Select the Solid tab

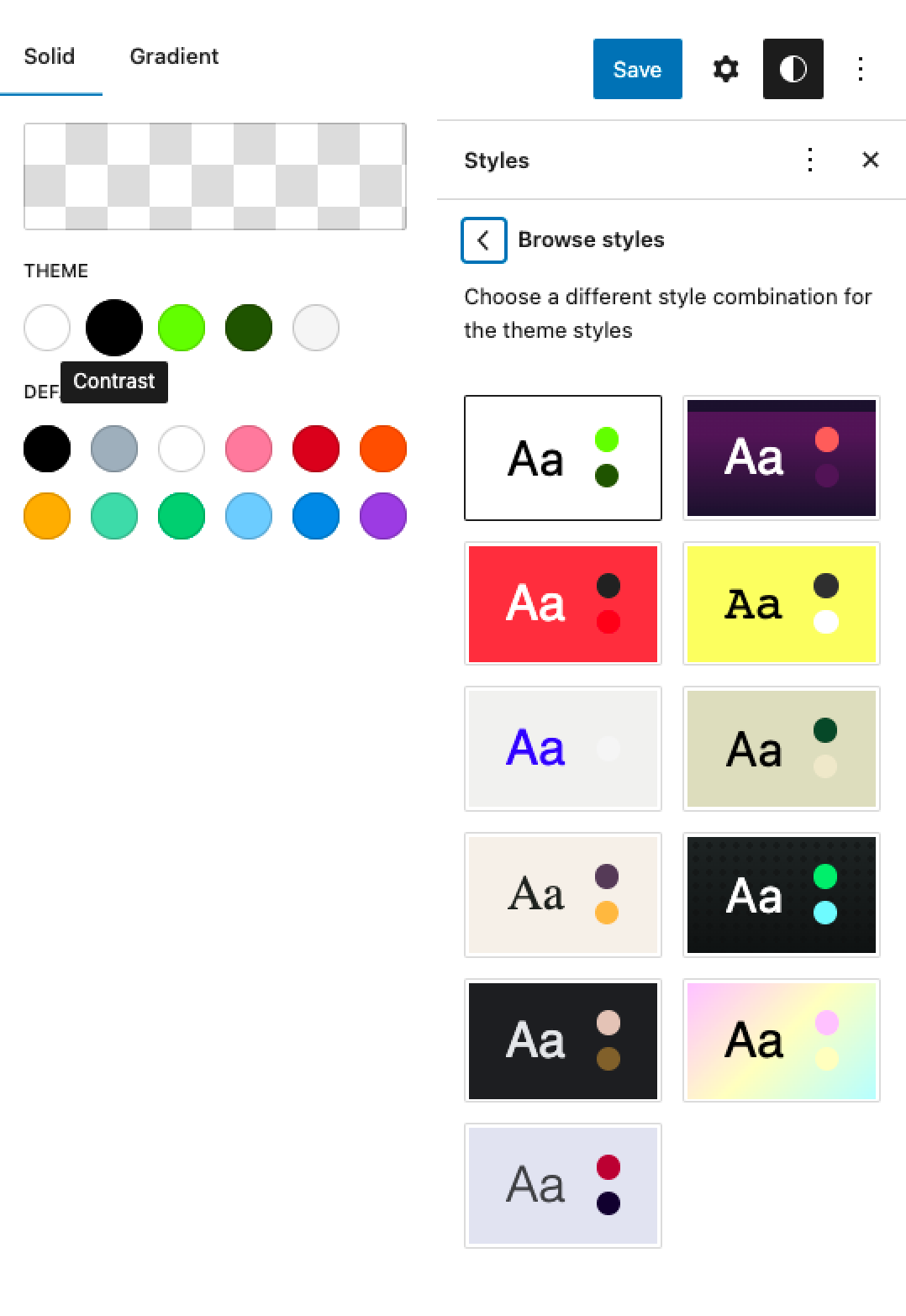[50, 56]
